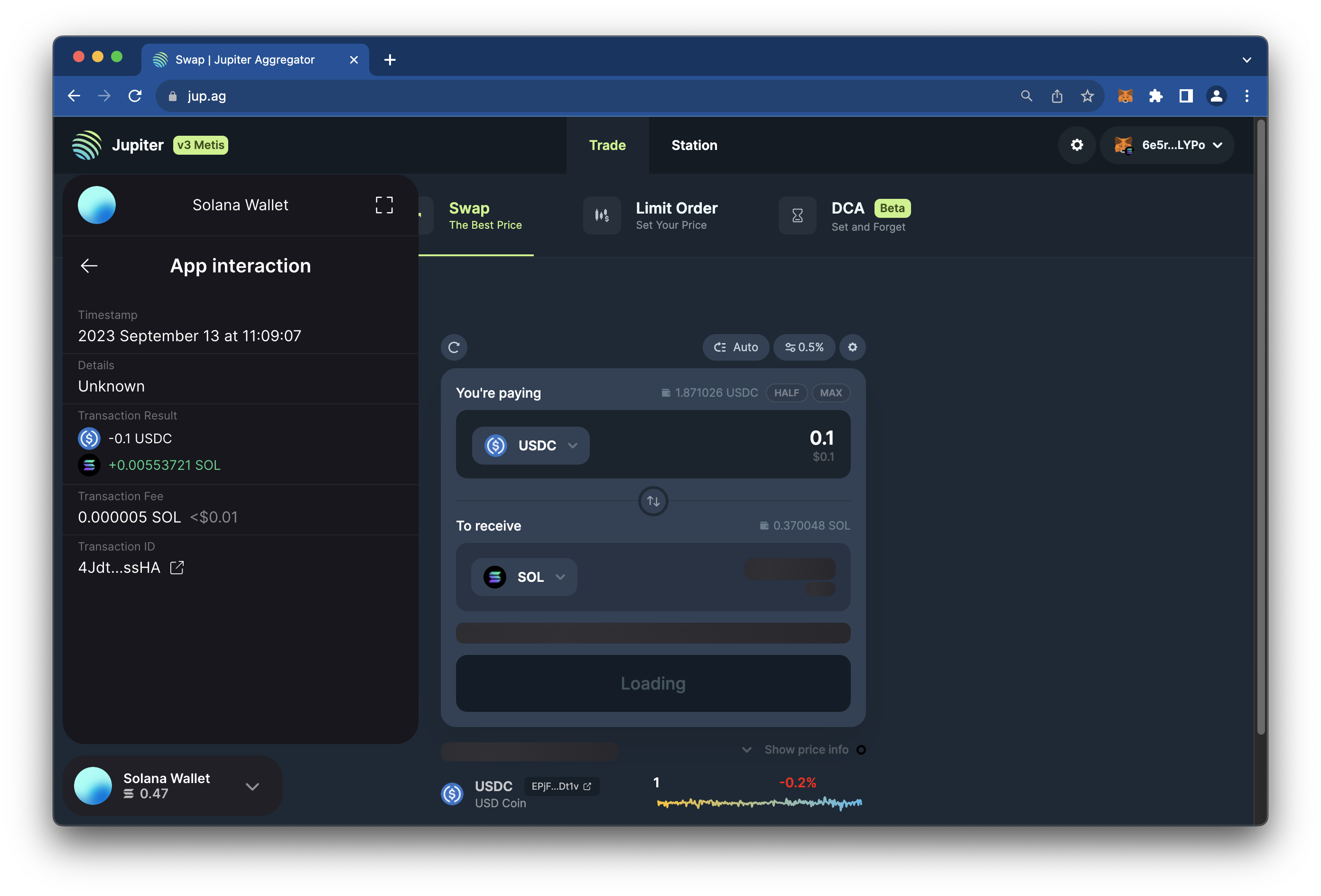Select the Swap tab option
The height and width of the screenshot is (896, 1321).
[468, 214]
